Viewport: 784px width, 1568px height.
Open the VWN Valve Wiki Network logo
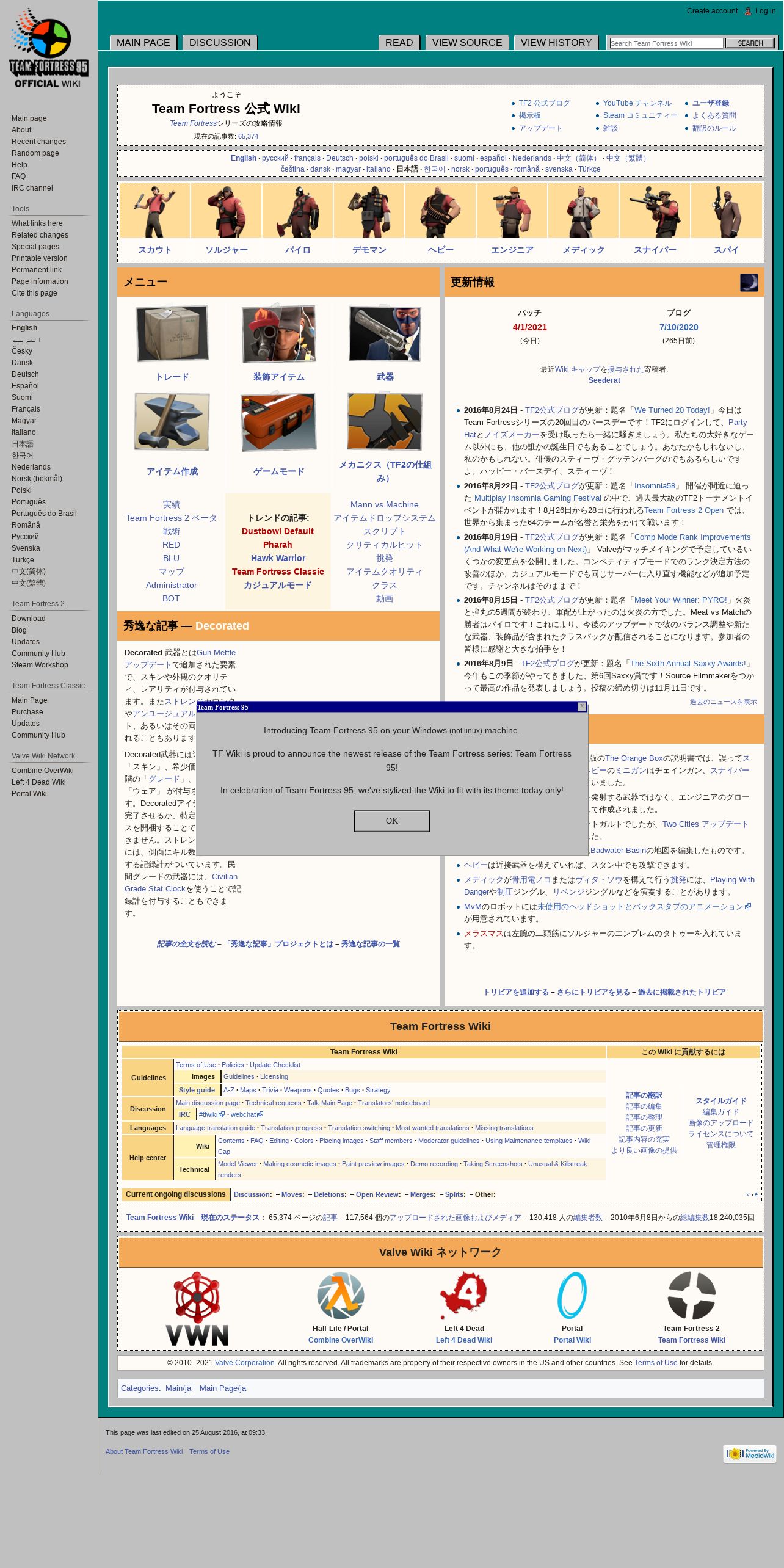197,1308
